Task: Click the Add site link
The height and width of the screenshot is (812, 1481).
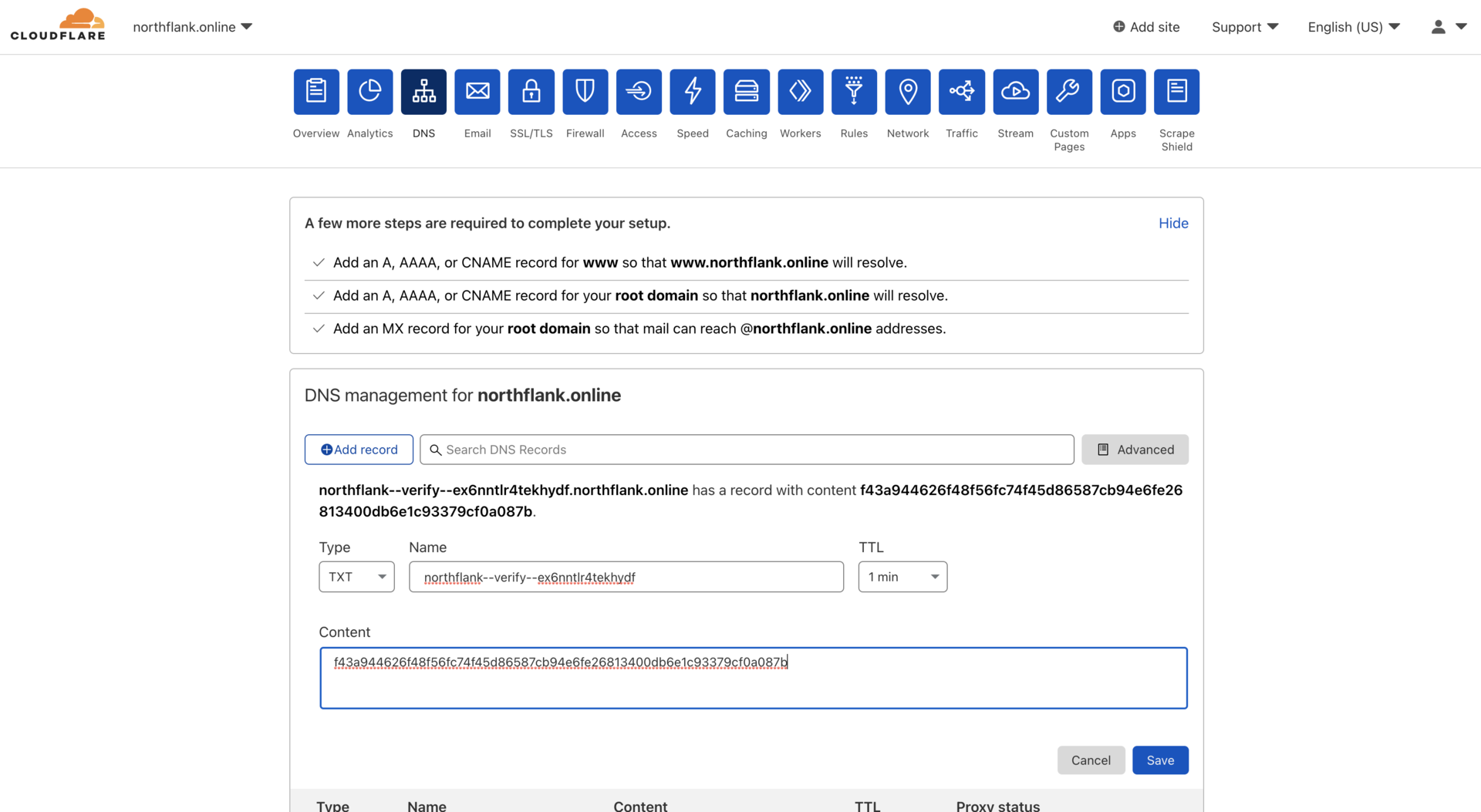Action: click(1146, 27)
